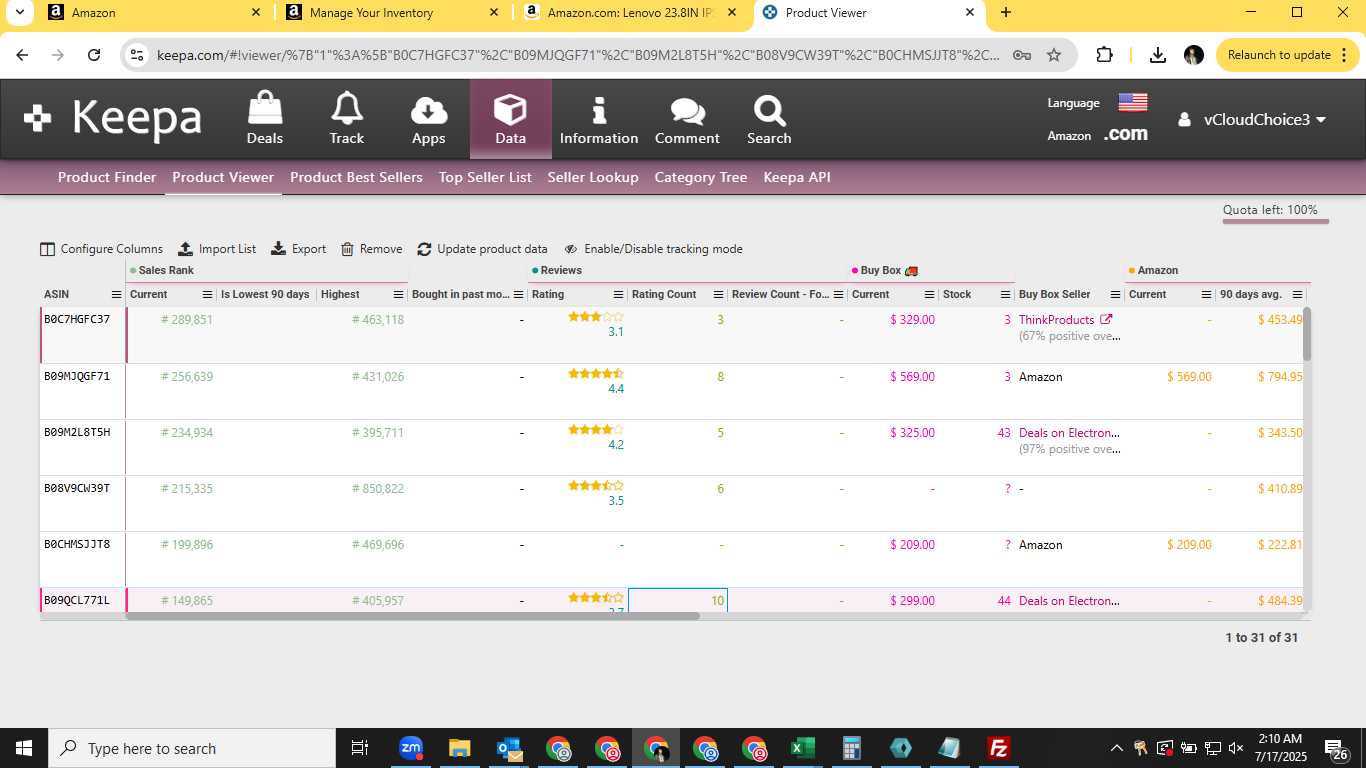The height and width of the screenshot is (768, 1366).
Task: Open Keepa API tab
Action: pyautogui.click(x=797, y=177)
